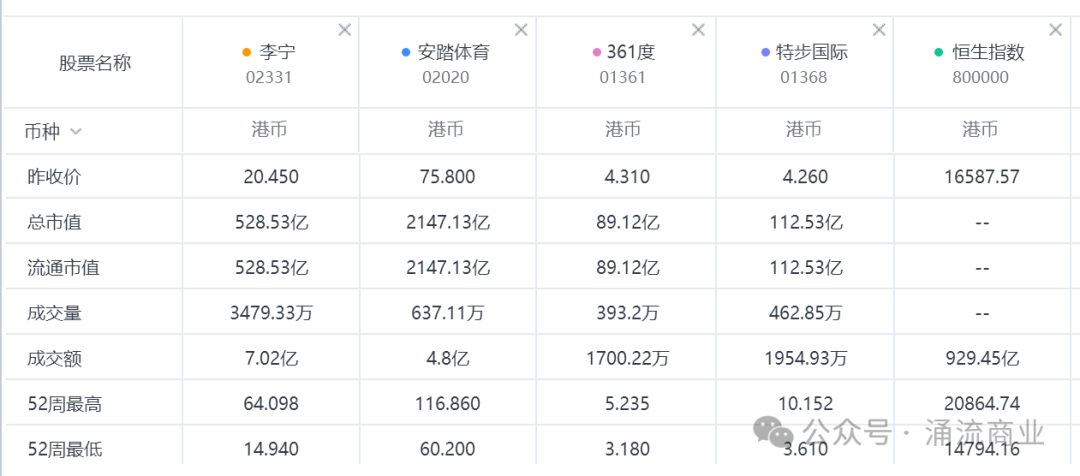This screenshot has height=476, width=1080.
Task: Expand the 币种 currency dropdown arrow
Action: (76, 131)
